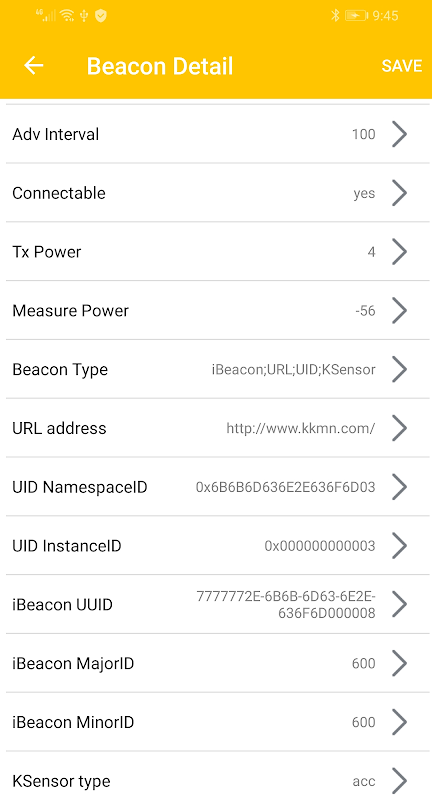Tap the back arrow icon
This screenshot has height=800, width=432.
click(34, 65)
